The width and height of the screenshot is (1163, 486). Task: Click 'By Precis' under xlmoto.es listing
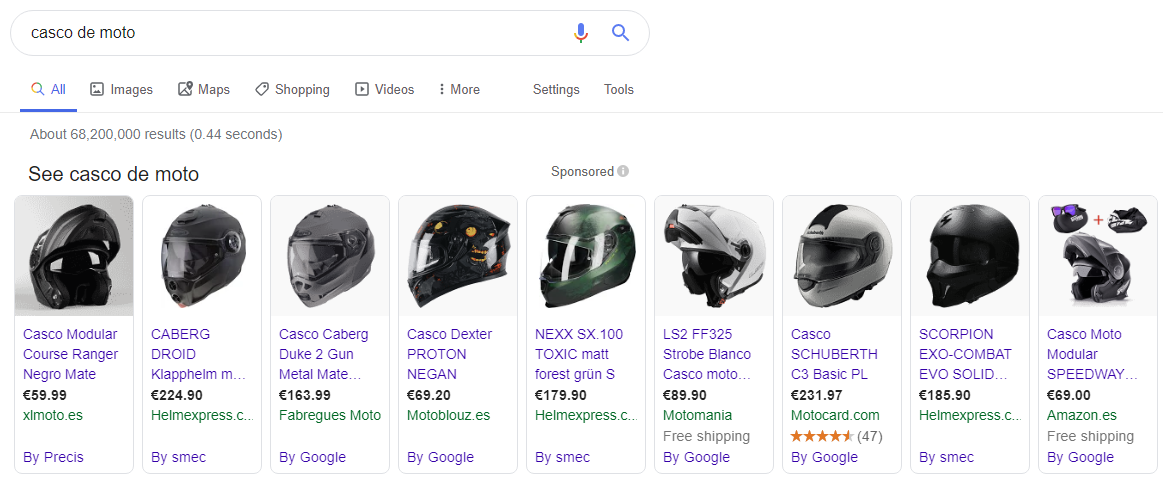coord(53,457)
